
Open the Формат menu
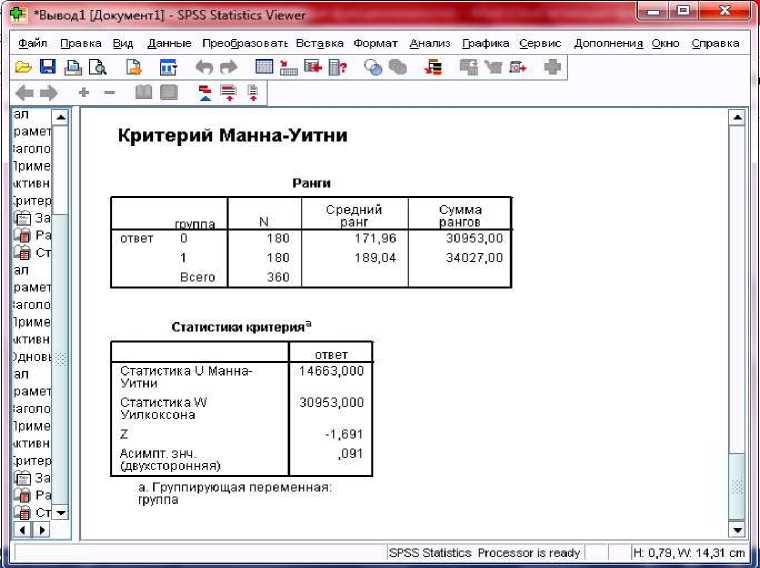375,43
